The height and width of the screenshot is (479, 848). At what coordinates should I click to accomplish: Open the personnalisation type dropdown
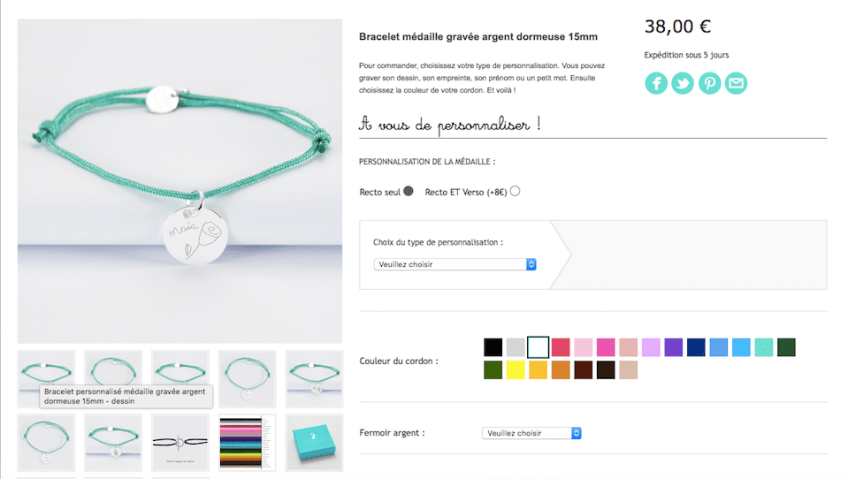click(x=455, y=264)
